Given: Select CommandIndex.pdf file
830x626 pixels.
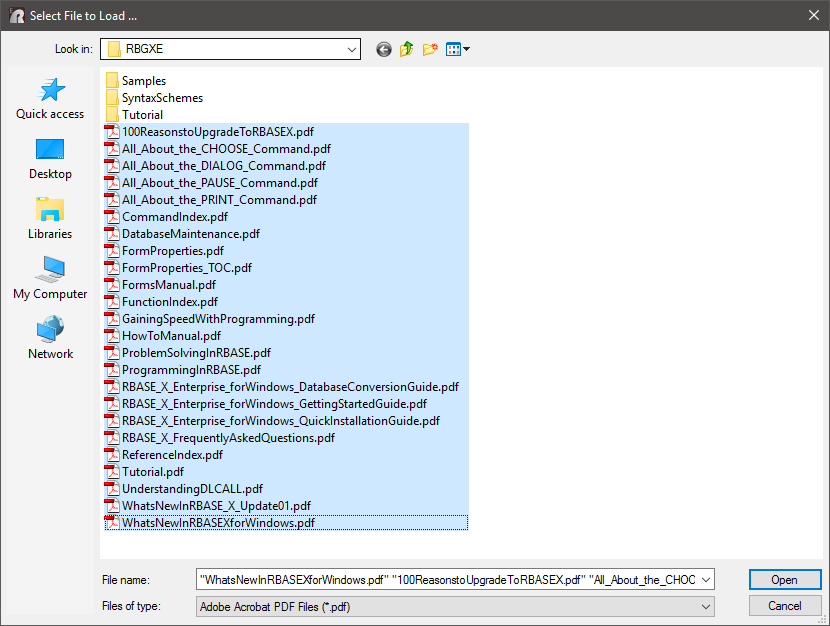Looking at the screenshot, I should coord(174,217).
